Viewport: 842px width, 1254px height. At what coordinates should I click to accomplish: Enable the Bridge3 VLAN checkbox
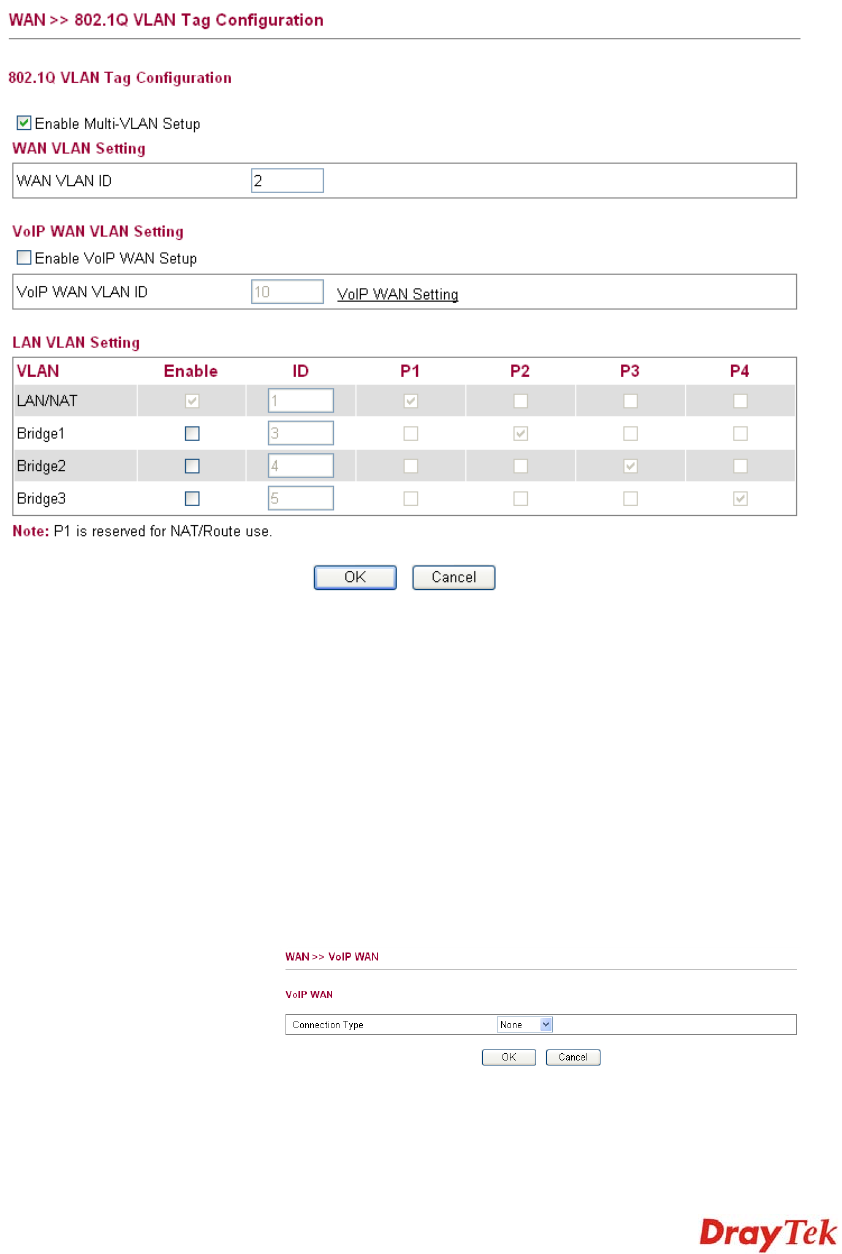pyautogui.click(x=192, y=498)
